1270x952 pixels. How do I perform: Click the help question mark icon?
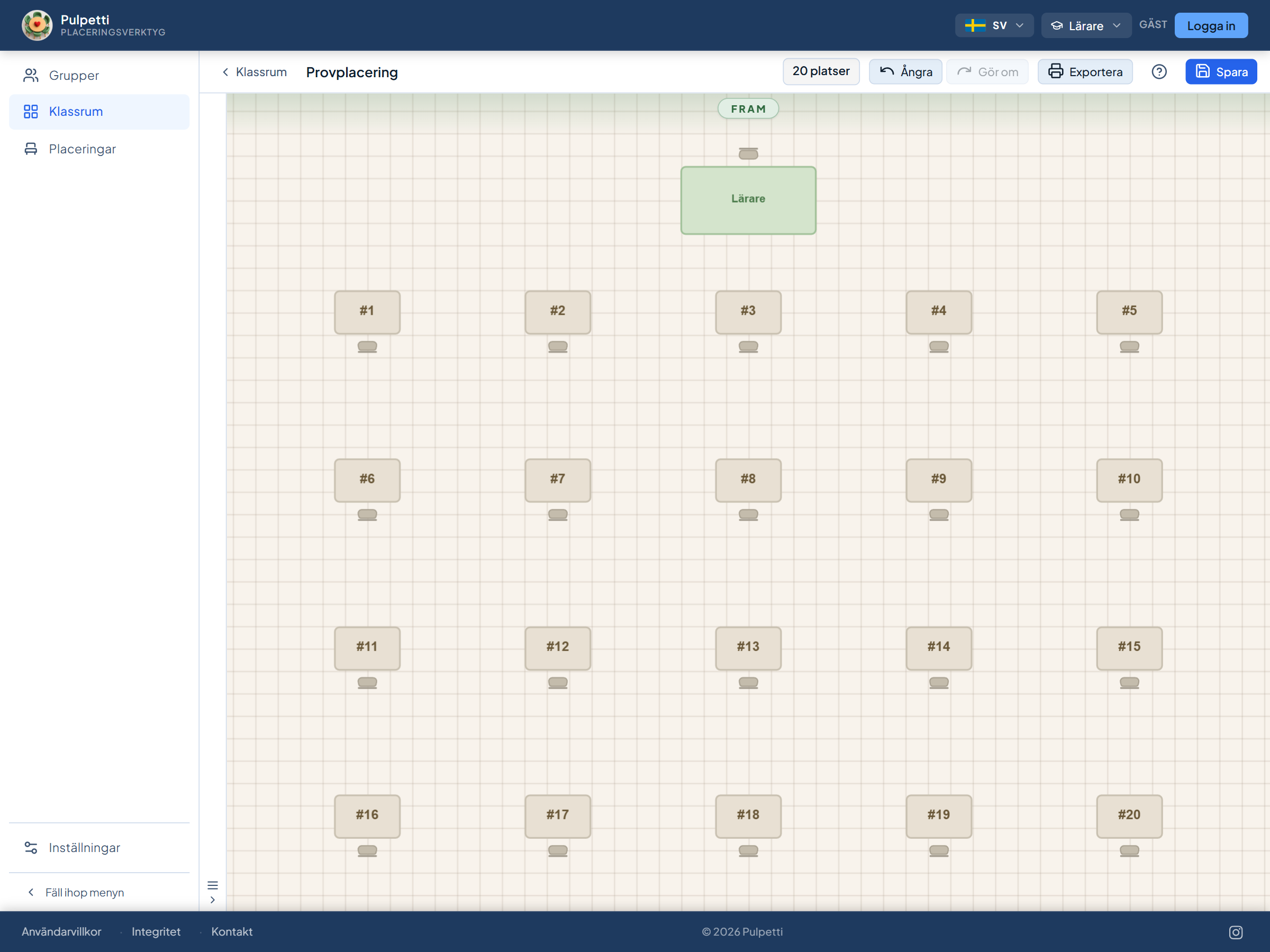(1159, 72)
